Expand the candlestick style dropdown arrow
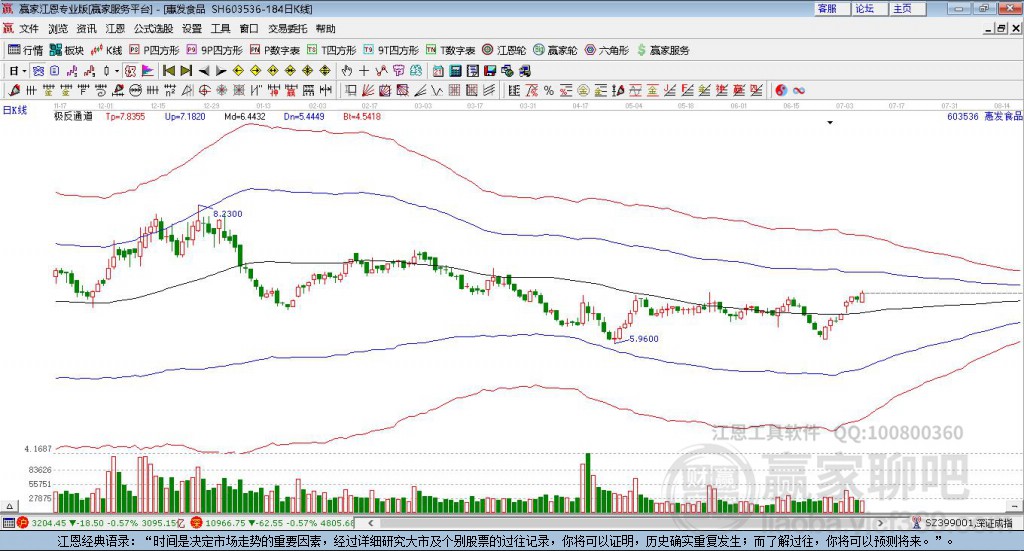Viewport: 1024px width, 551px height. coord(117,71)
